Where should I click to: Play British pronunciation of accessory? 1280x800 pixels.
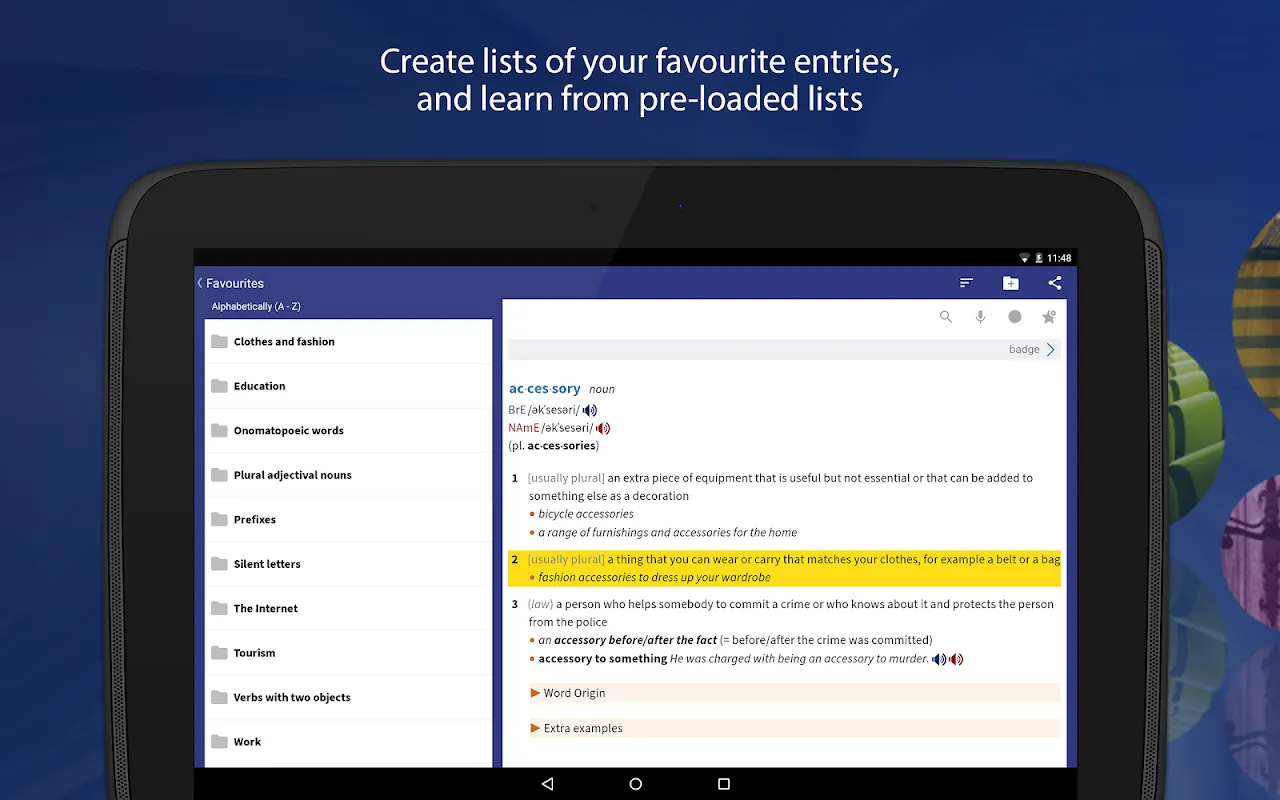coord(590,410)
